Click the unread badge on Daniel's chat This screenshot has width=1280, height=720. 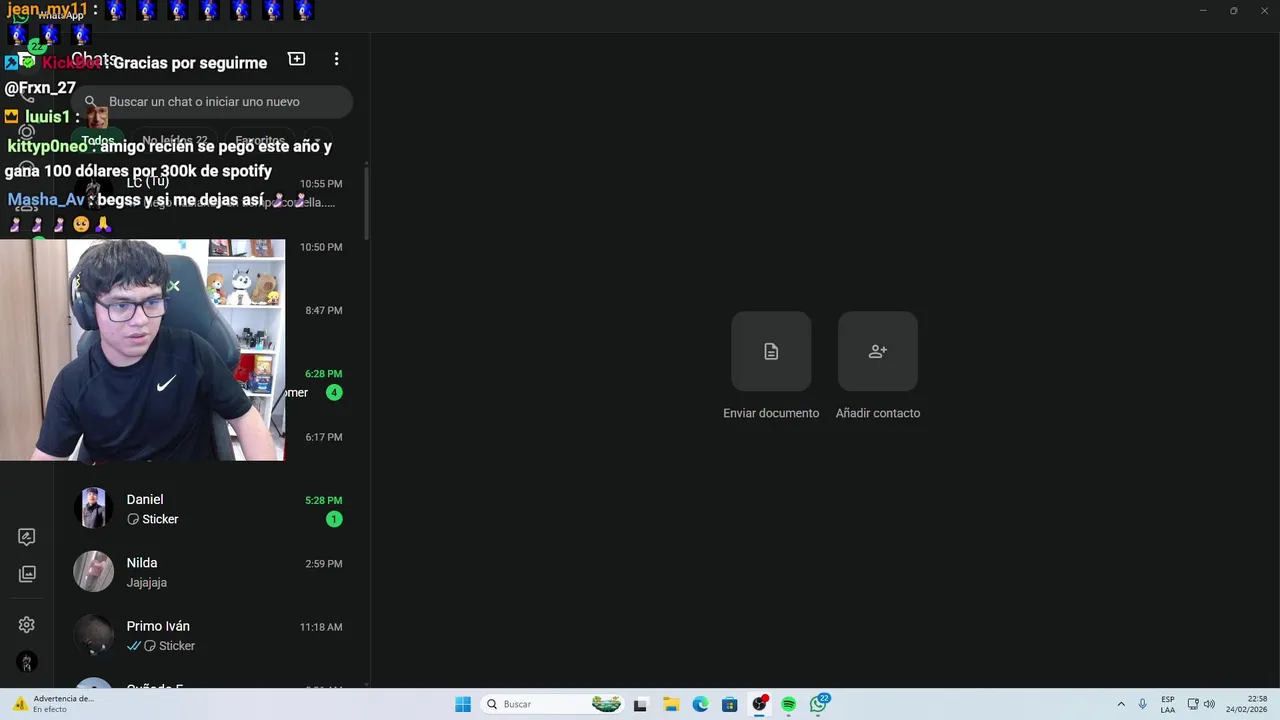point(334,519)
